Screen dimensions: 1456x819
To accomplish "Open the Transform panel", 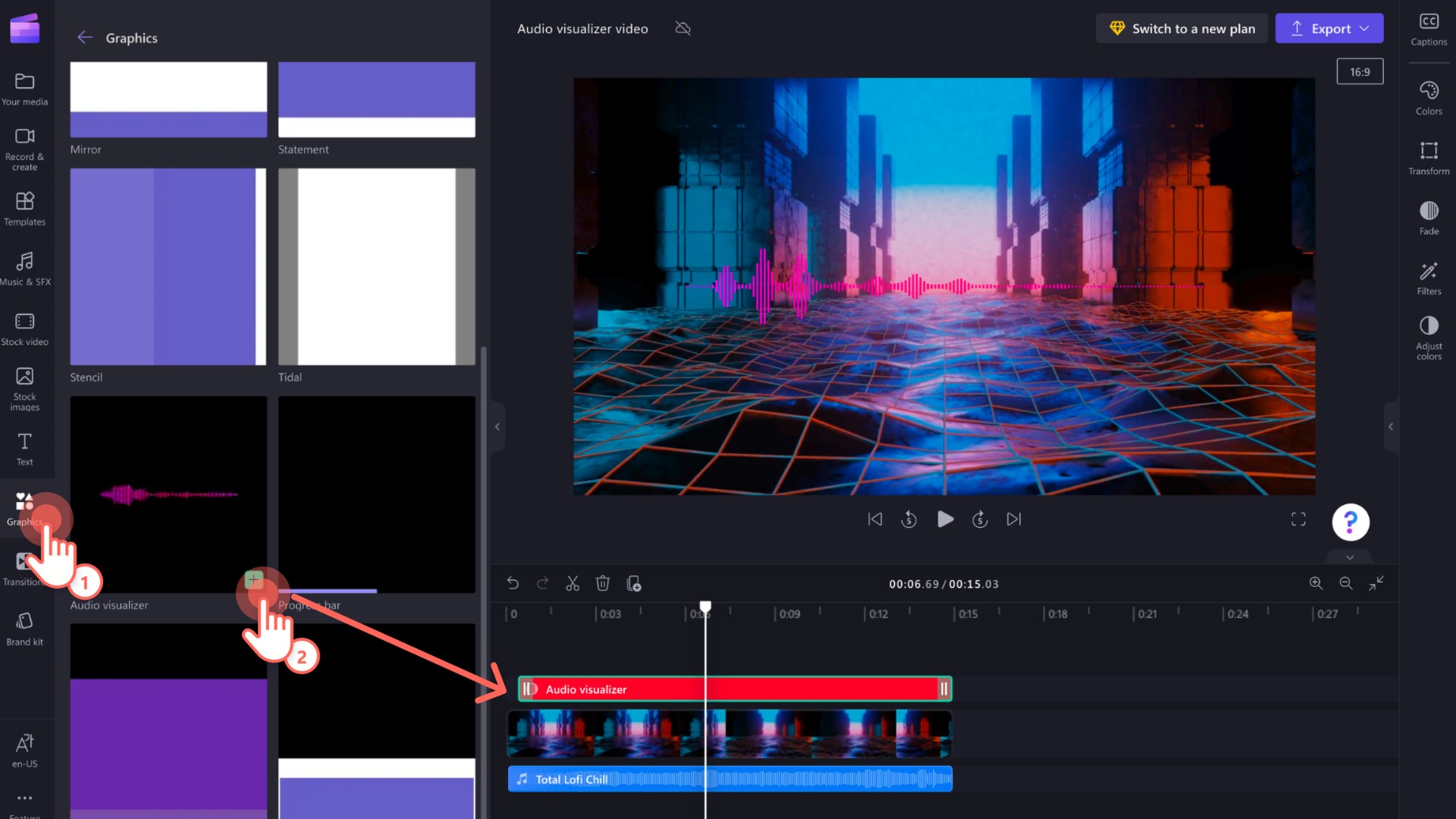I will click(x=1429, y=158).
